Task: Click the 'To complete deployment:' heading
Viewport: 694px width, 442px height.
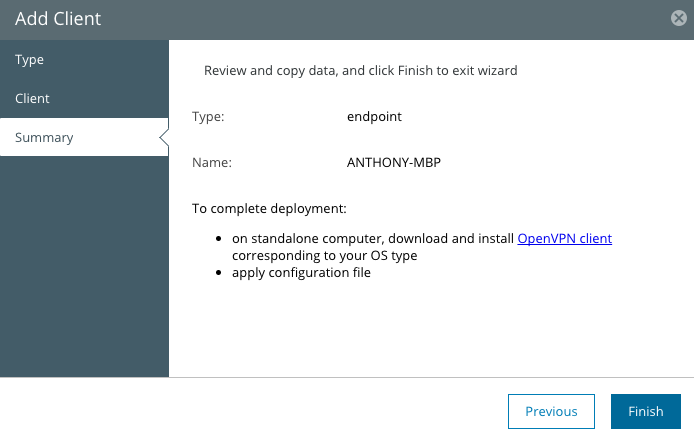Action: [x=269, y=208]
